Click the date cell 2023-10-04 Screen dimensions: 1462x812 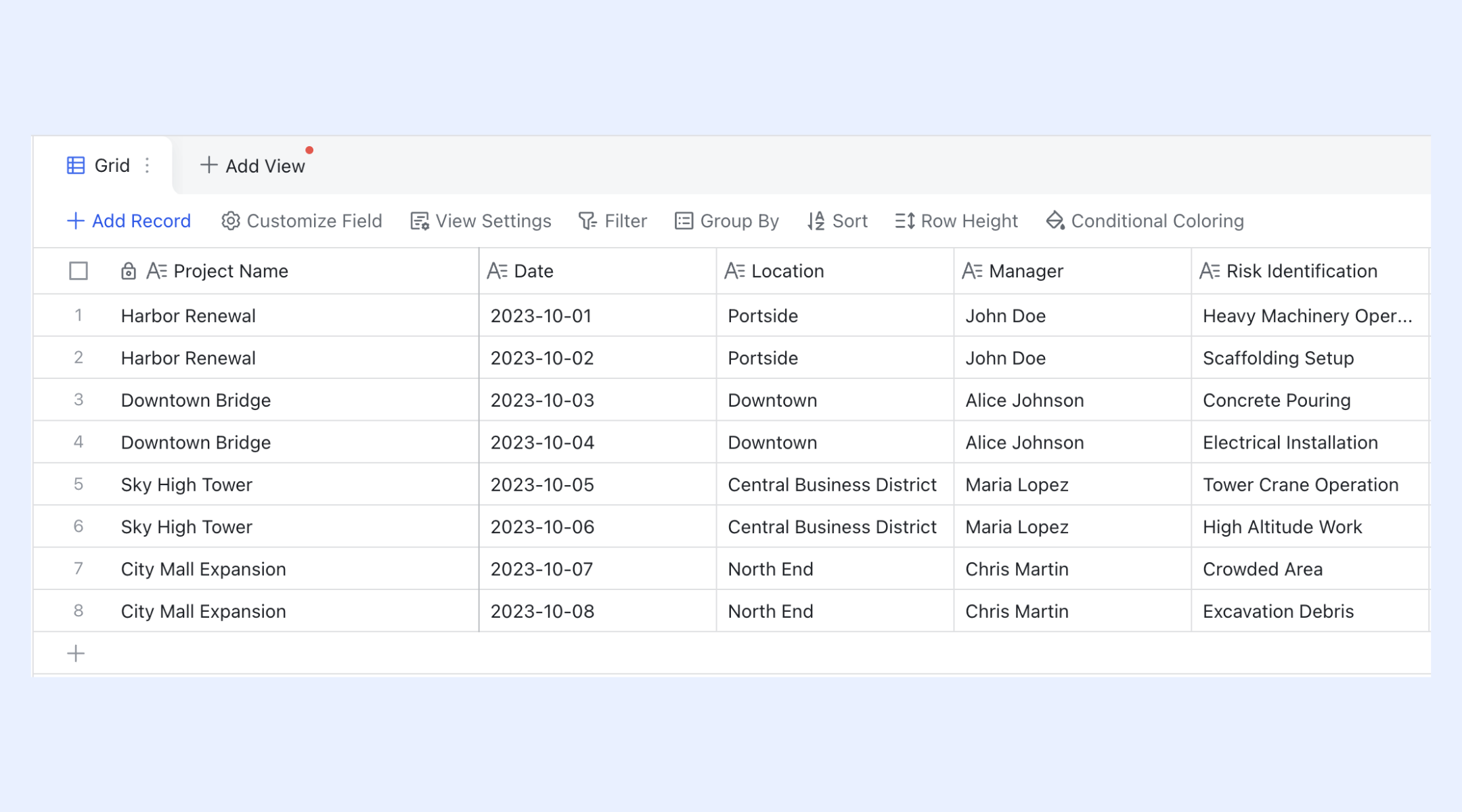click(598, 442)
